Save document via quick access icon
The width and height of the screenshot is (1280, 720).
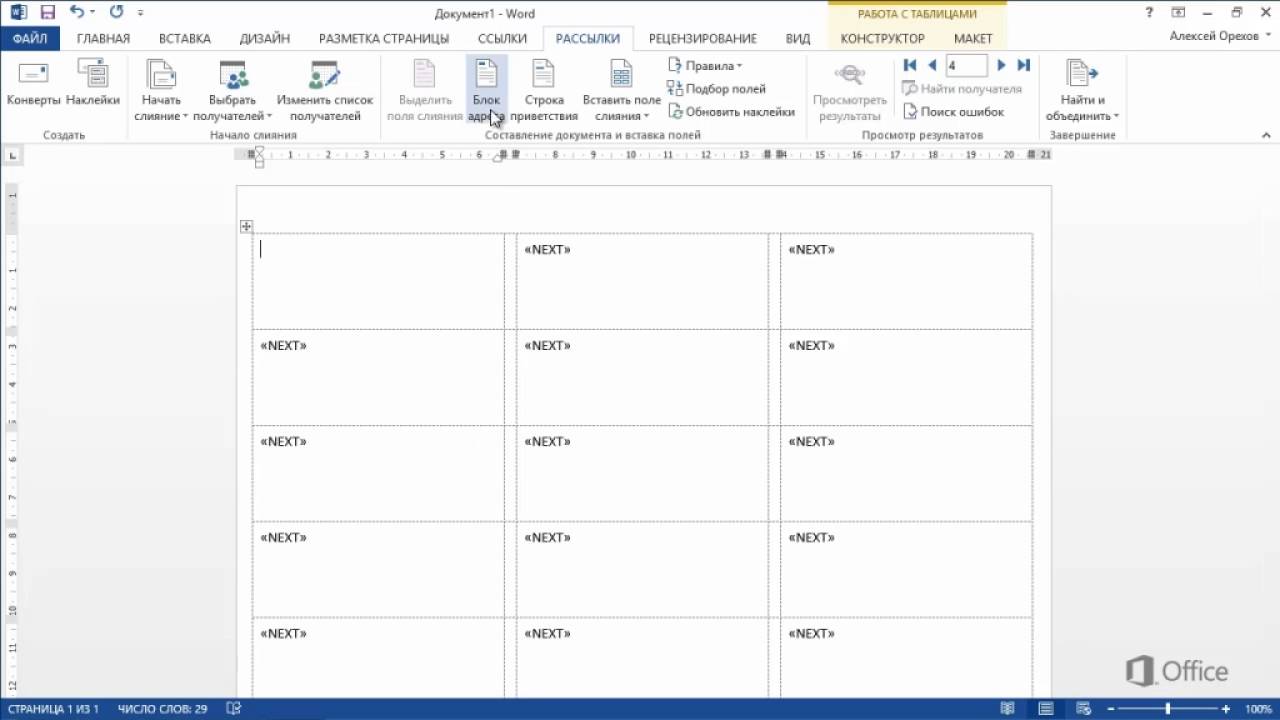(48, 13)
